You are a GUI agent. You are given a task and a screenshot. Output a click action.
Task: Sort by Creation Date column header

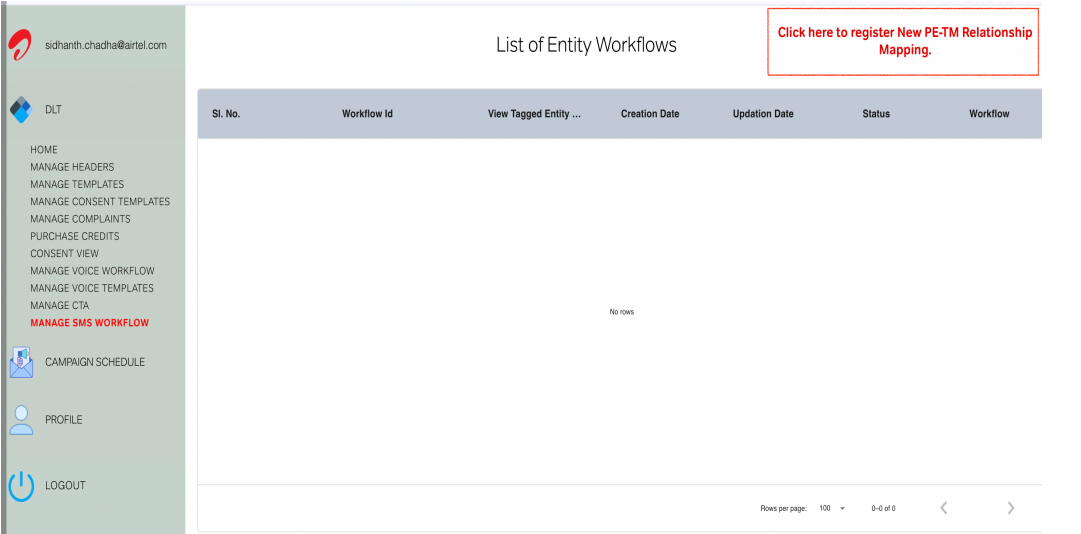649,114
